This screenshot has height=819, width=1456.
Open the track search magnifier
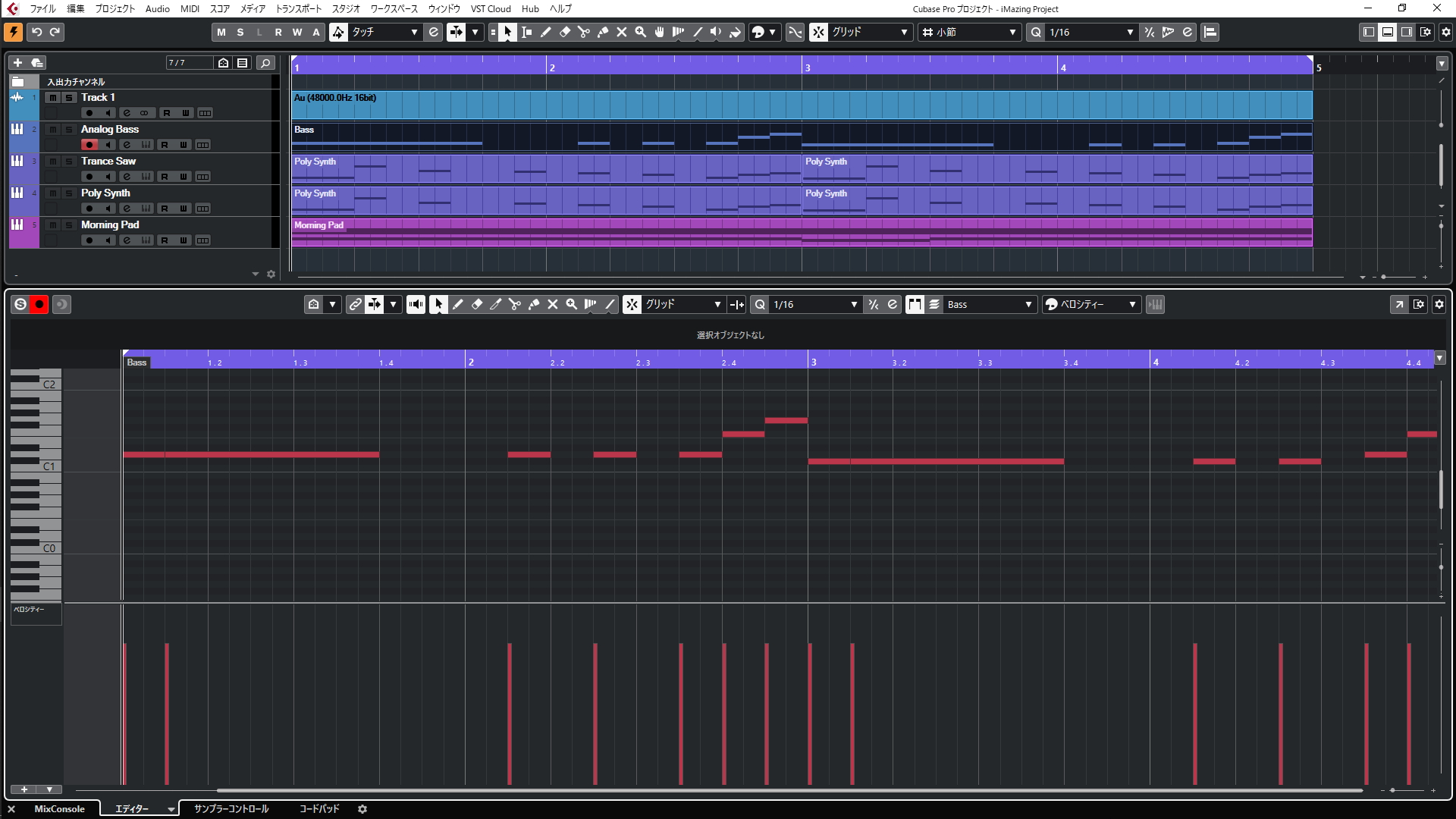265,63
